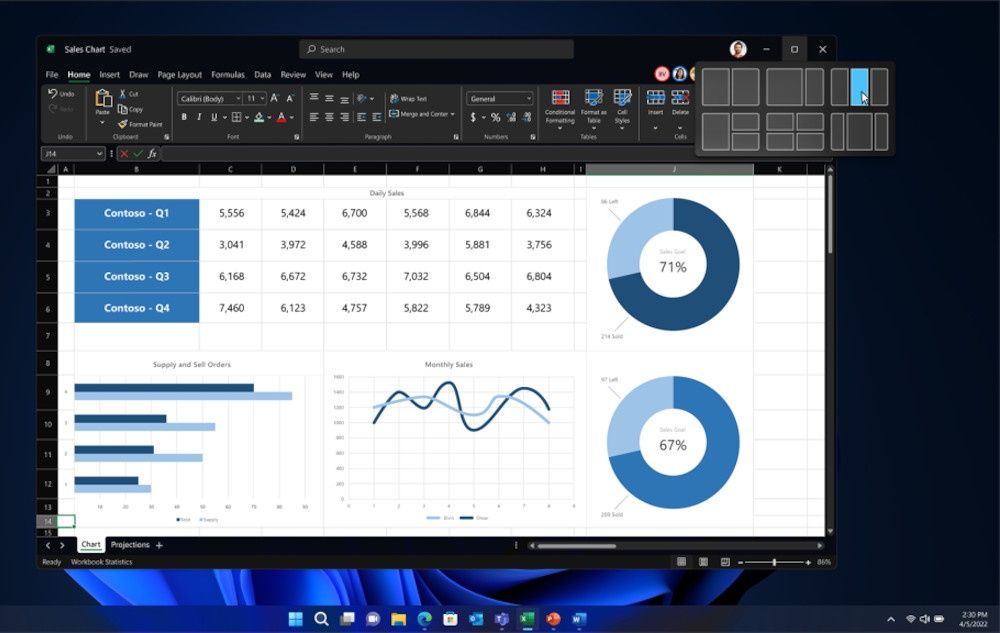Toggle bold formatting

(184, 117)
